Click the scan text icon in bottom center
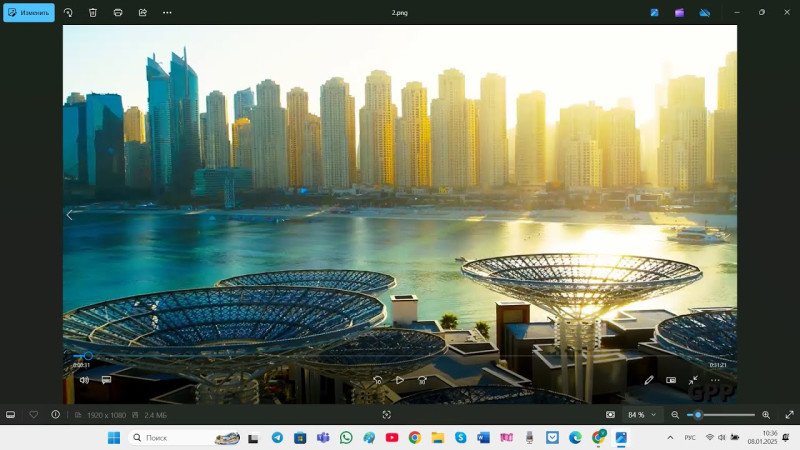800x450 pixels. point(387,414)
